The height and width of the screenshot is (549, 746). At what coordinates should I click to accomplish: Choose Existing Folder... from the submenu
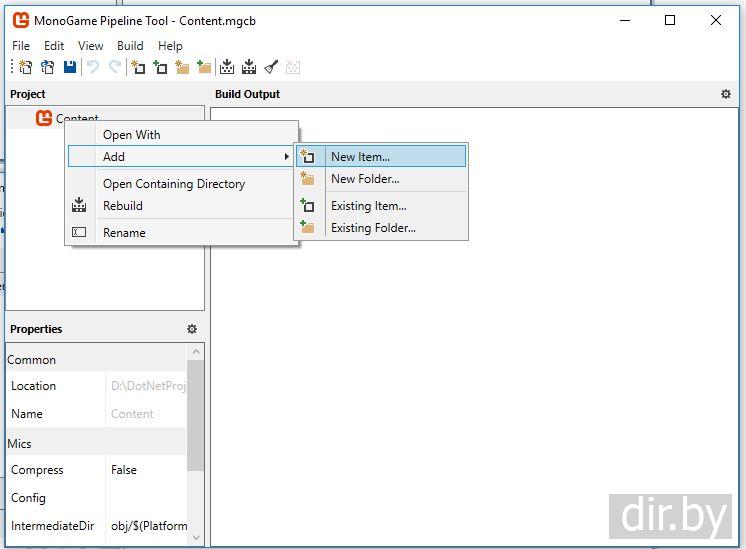(373, 228)
